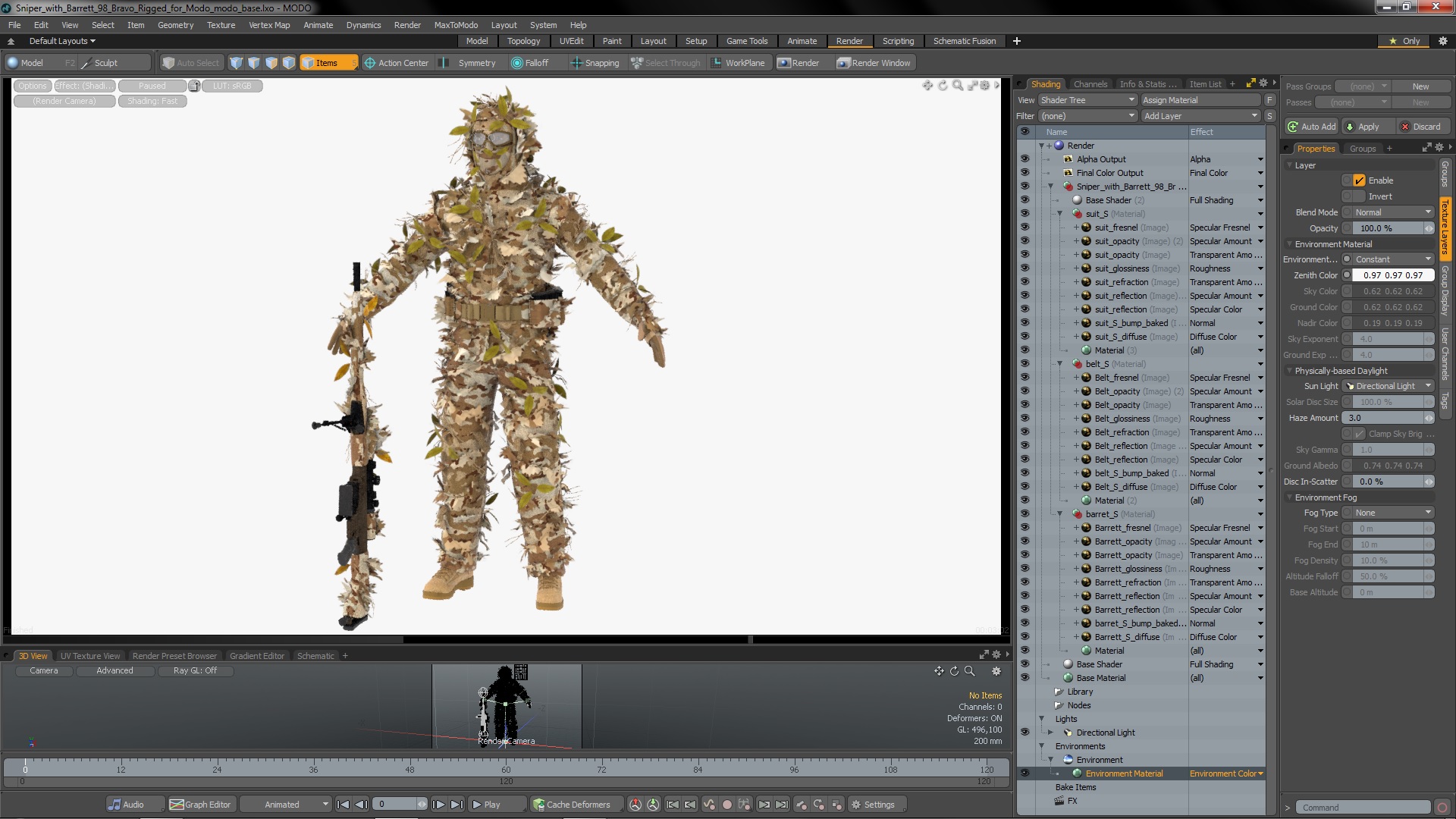Click the zoom icon in render viewport

point(958,86)
